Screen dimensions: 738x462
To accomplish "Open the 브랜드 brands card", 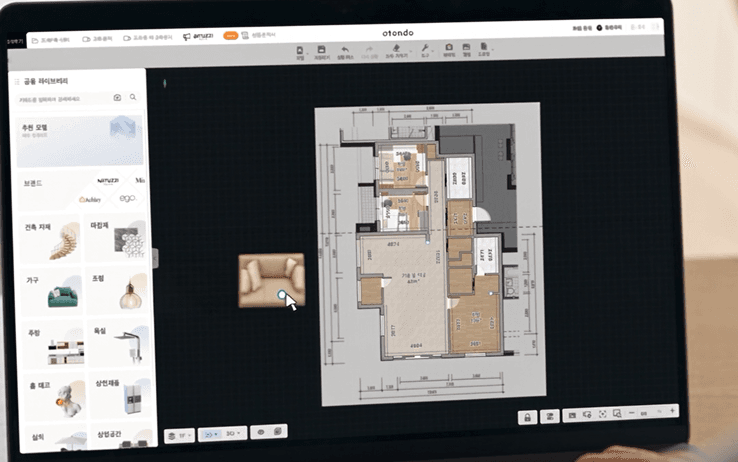I will point(81,191).
